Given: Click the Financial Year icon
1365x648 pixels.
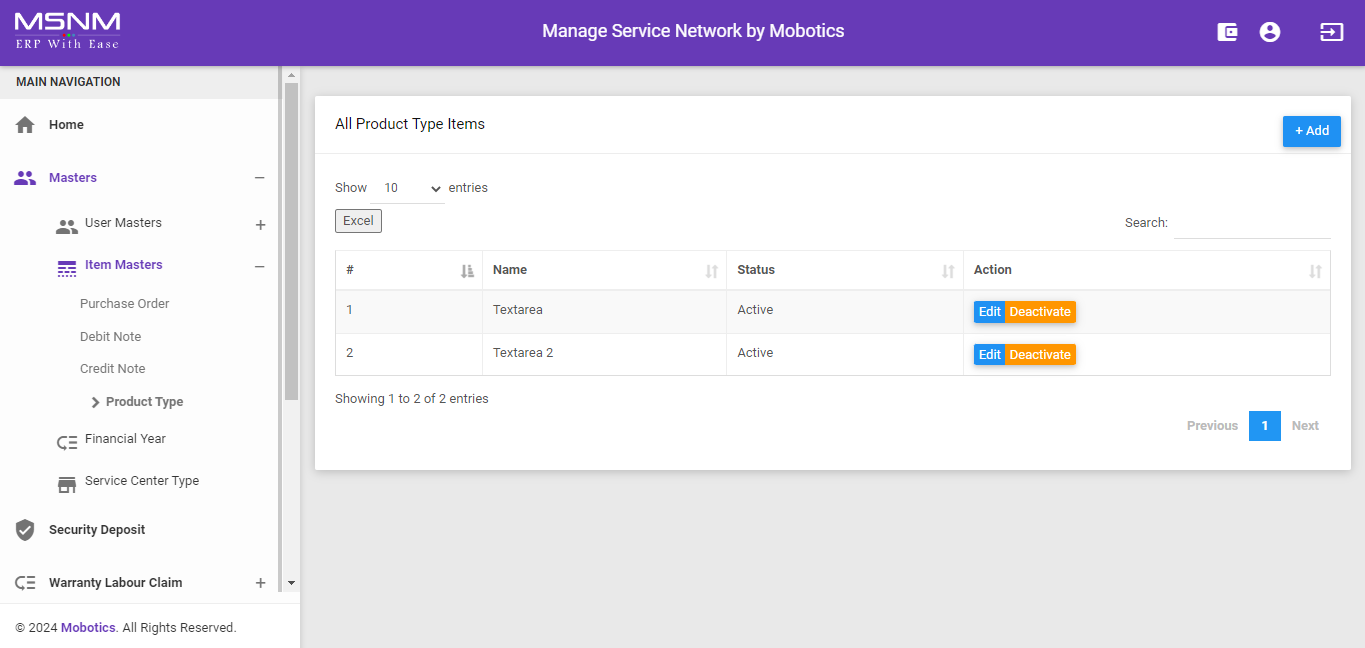Looking at the screenshot, I should [x=67, y=443].
